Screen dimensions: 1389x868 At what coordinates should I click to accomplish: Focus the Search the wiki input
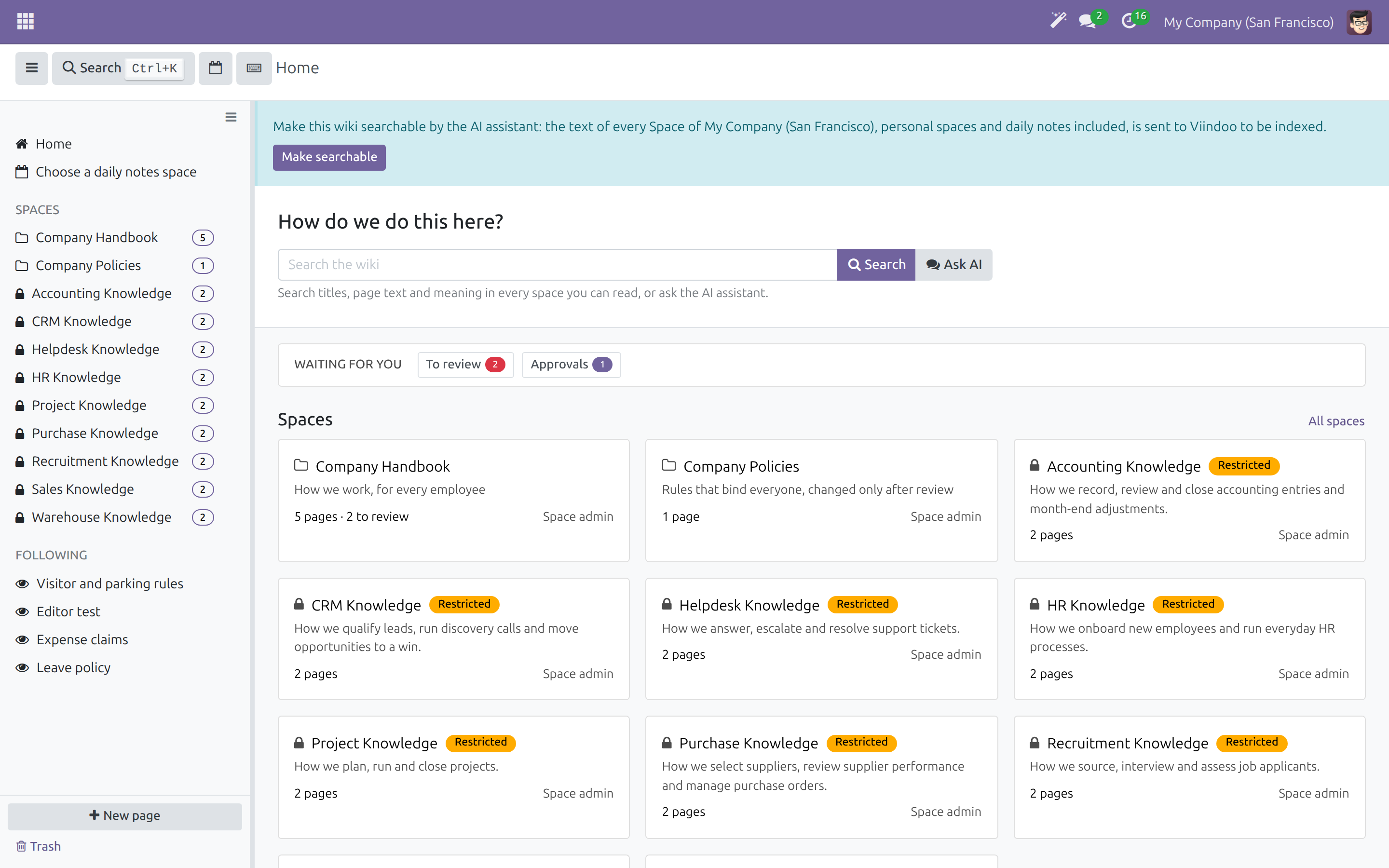[558, 265]
